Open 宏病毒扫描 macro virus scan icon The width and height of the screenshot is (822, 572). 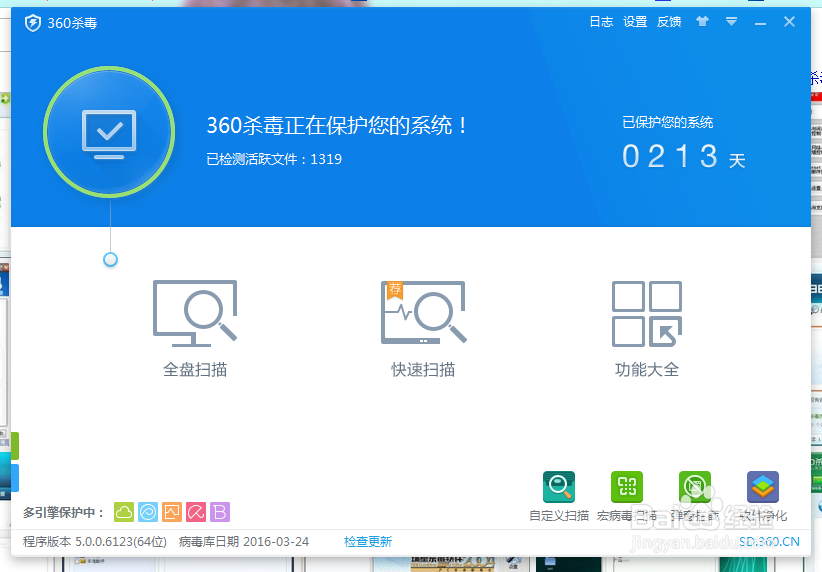627,487
